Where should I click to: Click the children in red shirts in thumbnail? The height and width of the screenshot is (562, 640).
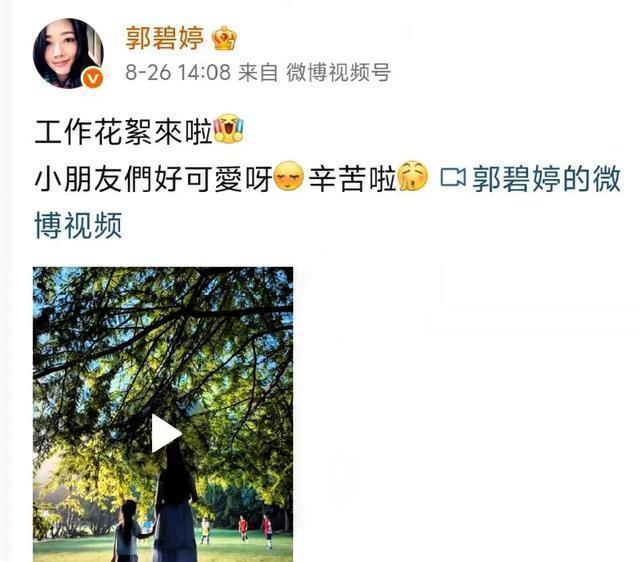click(255, 531)
